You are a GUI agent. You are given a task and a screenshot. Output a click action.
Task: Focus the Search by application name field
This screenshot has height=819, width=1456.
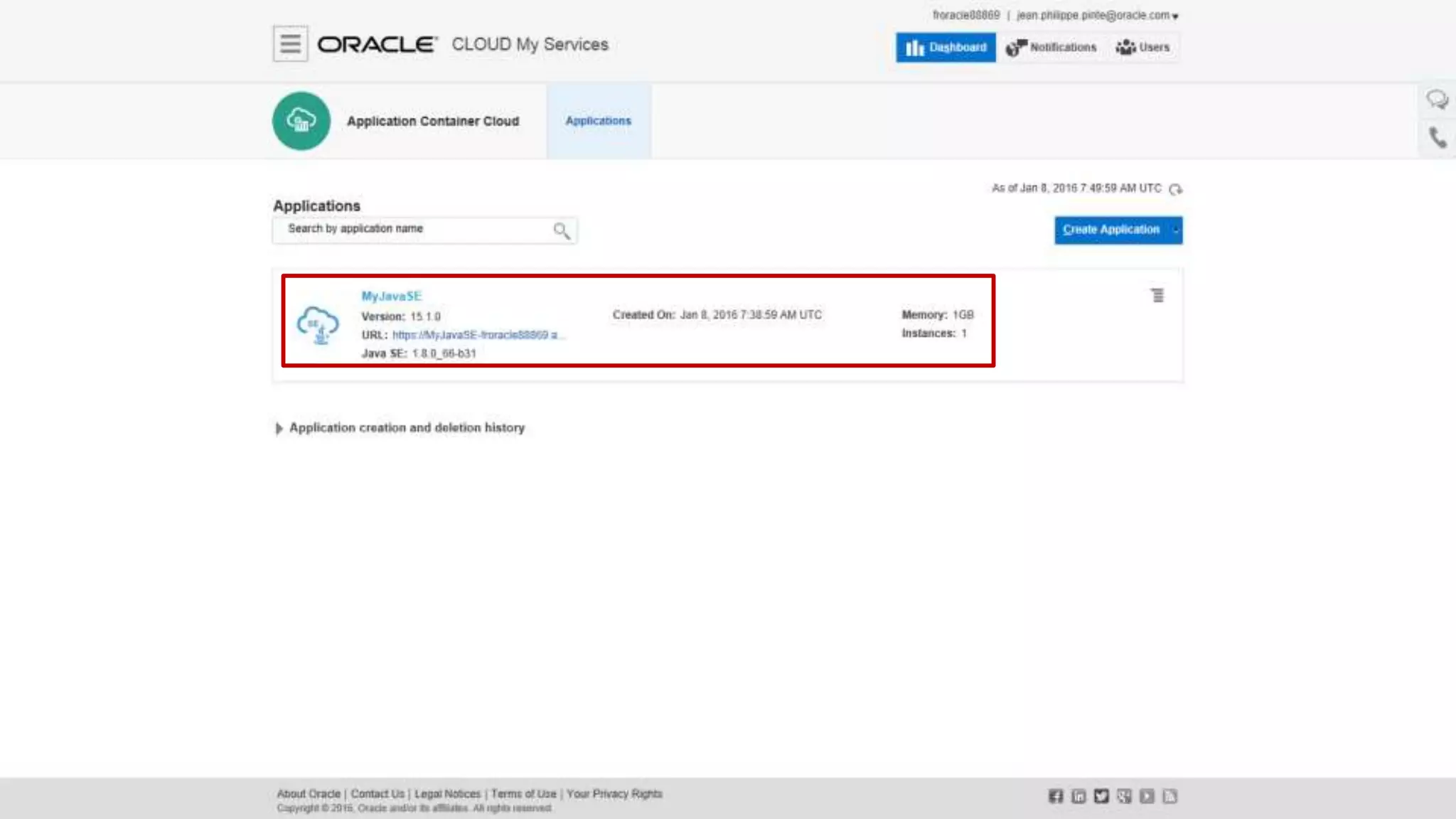[x=424, y=230]
